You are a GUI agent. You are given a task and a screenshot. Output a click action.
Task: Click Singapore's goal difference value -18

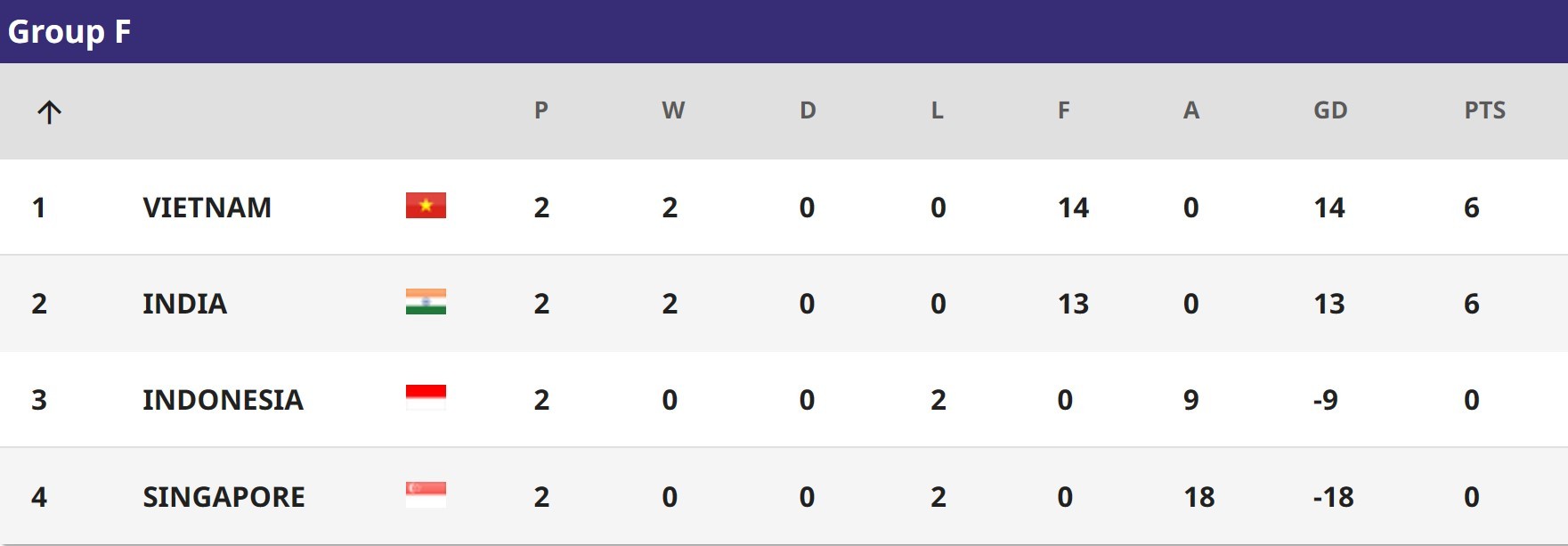point(1333,497)
